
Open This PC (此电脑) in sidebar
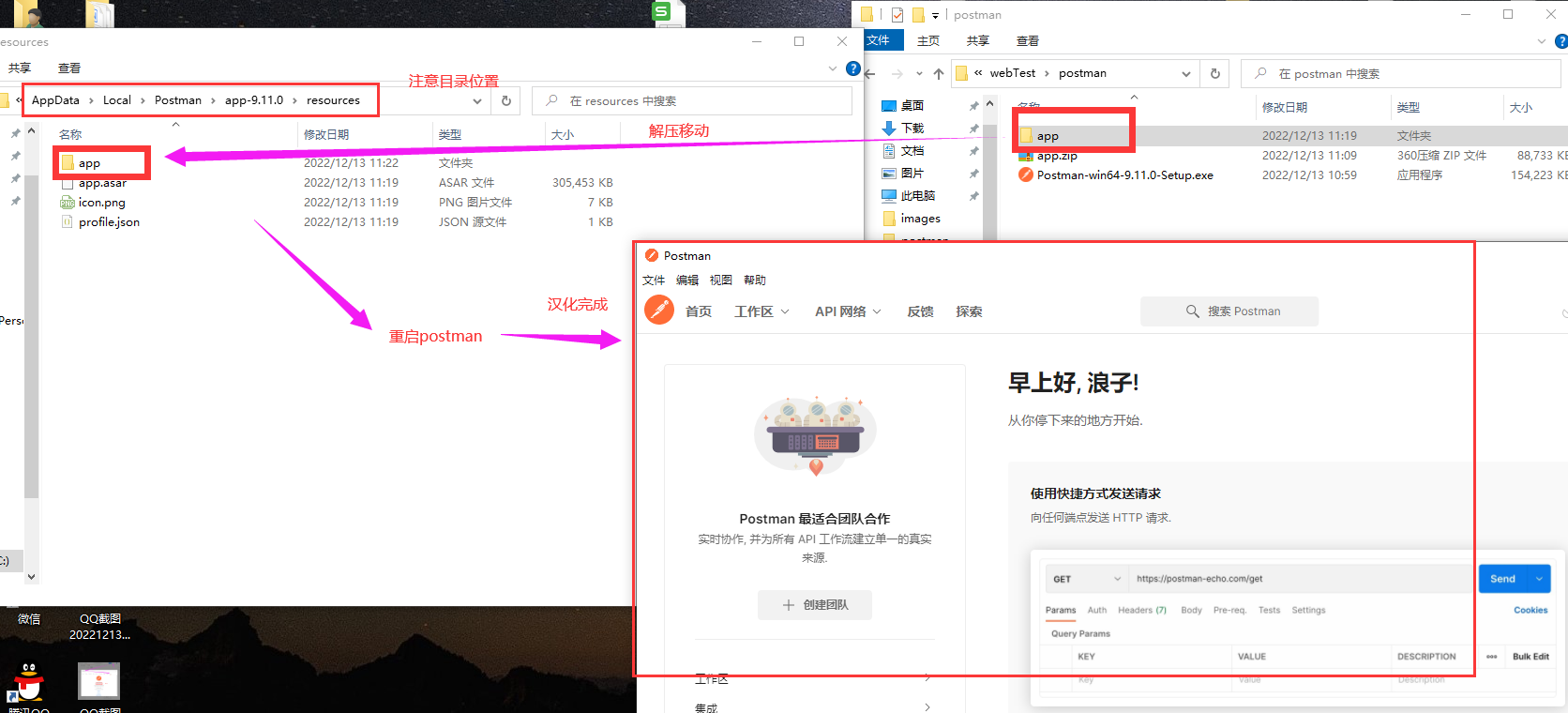pos(909,196)
